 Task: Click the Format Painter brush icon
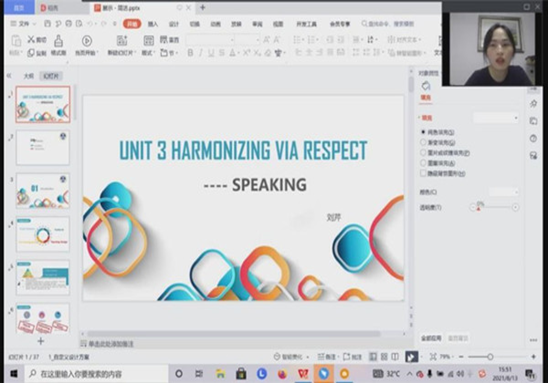click(58, 41)
